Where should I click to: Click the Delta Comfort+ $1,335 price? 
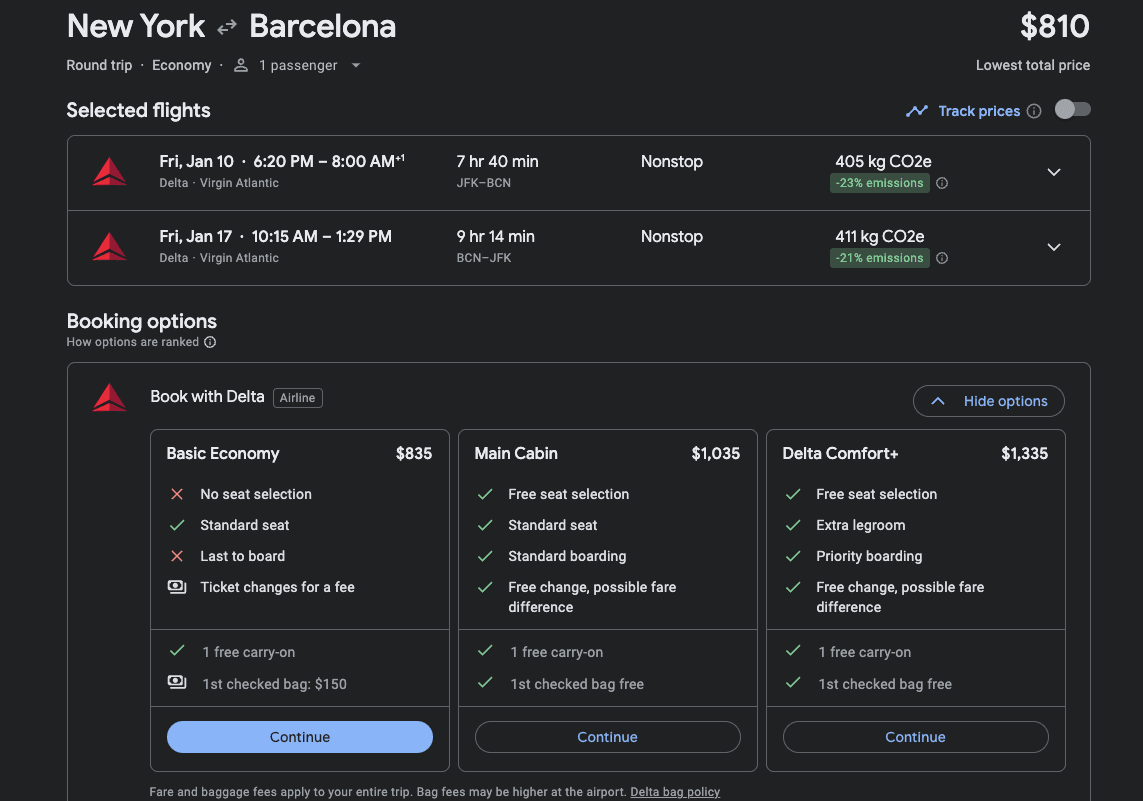tap(1024, 453)
